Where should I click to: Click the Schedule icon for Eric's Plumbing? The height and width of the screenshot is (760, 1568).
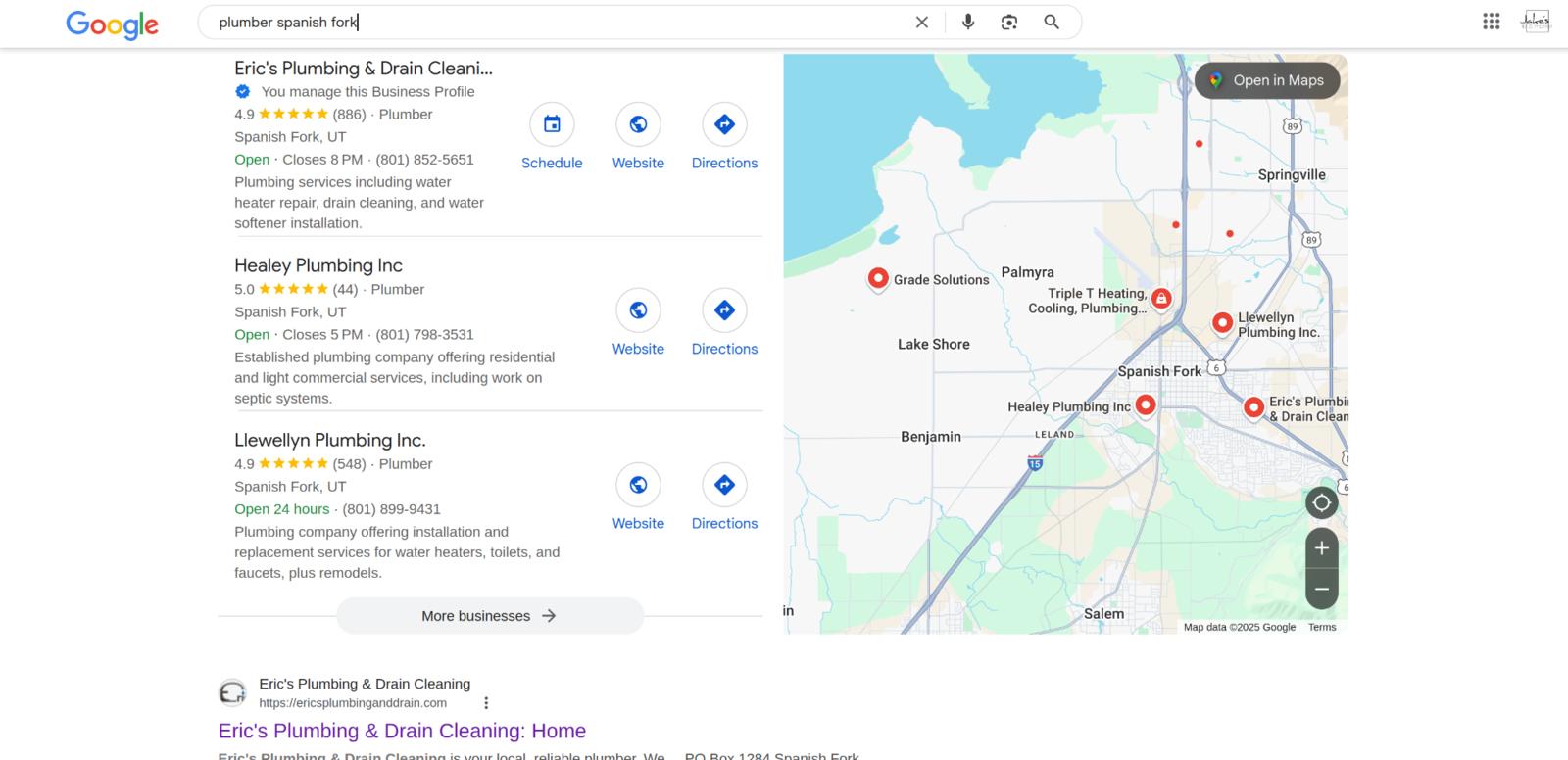coord(552,124)
